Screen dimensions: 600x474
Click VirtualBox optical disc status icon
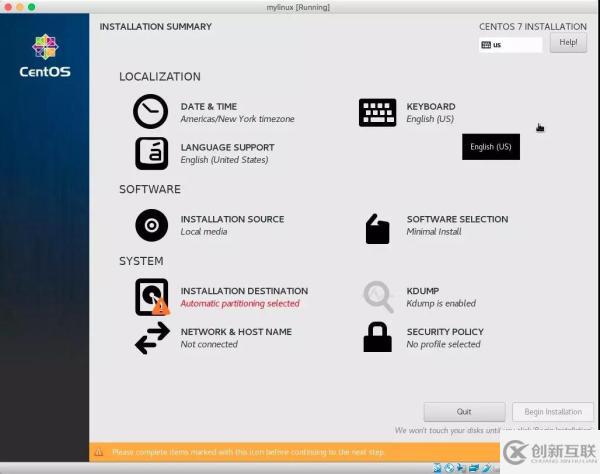coord(449,468)
